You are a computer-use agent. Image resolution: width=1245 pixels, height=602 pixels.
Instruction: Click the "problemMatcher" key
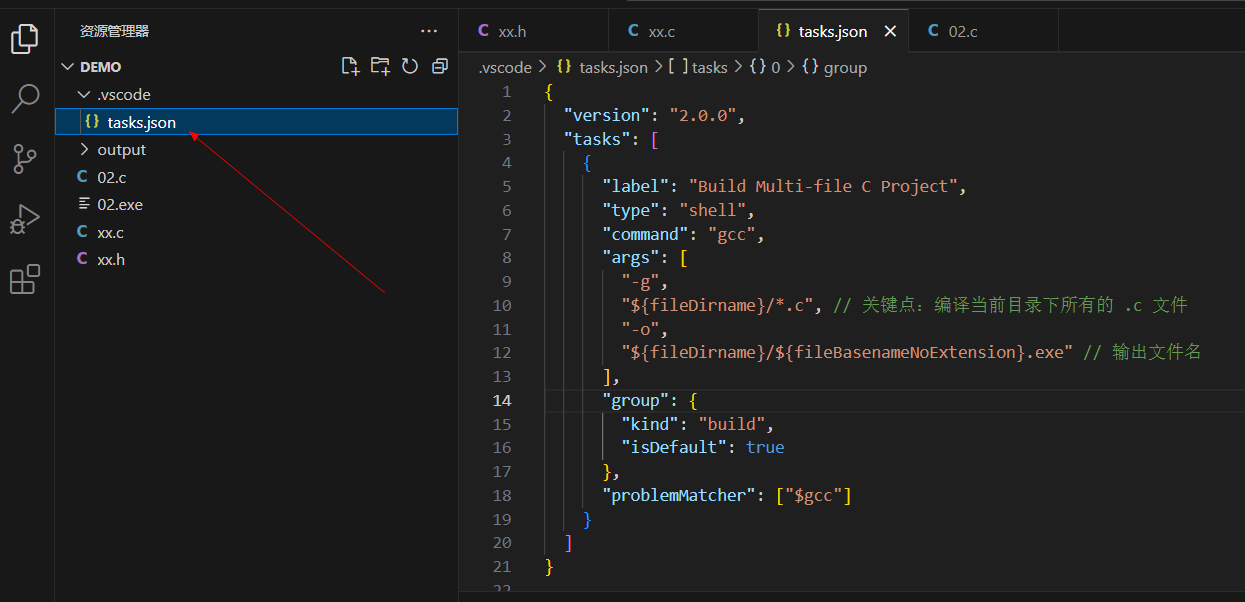pyautogui.click(x=679, y=495)
